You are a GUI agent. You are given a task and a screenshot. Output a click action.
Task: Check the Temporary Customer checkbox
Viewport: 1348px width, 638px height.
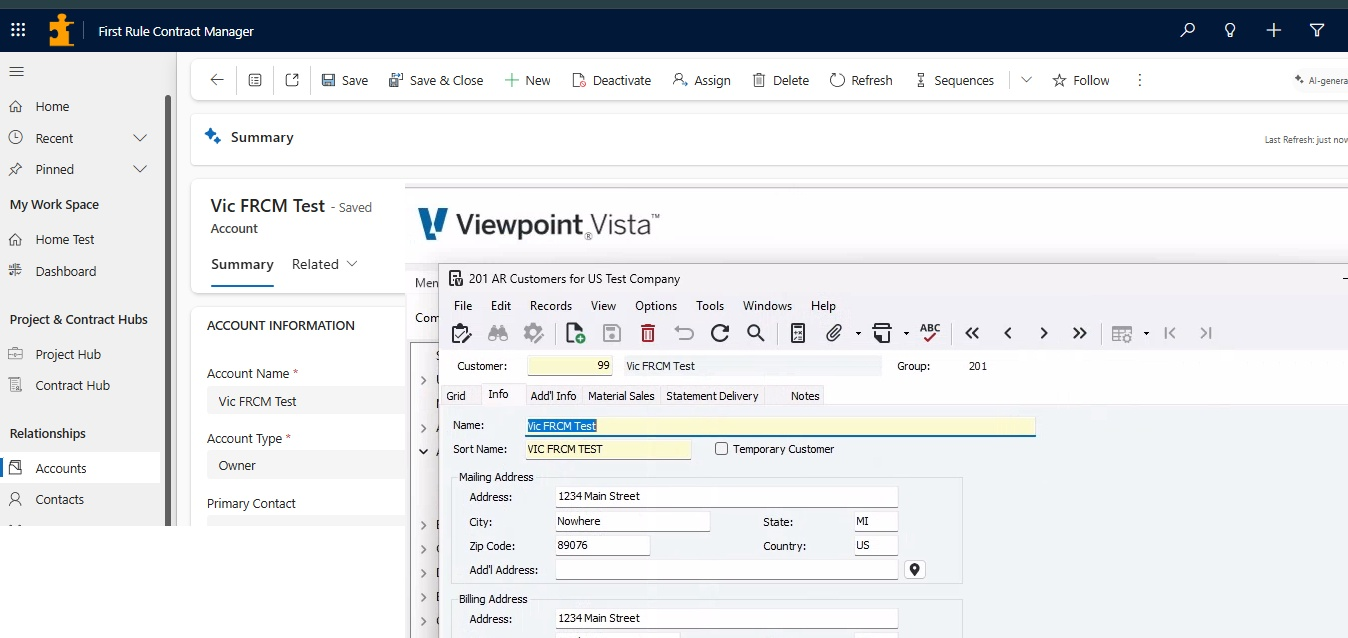click(x=721, y=449)
